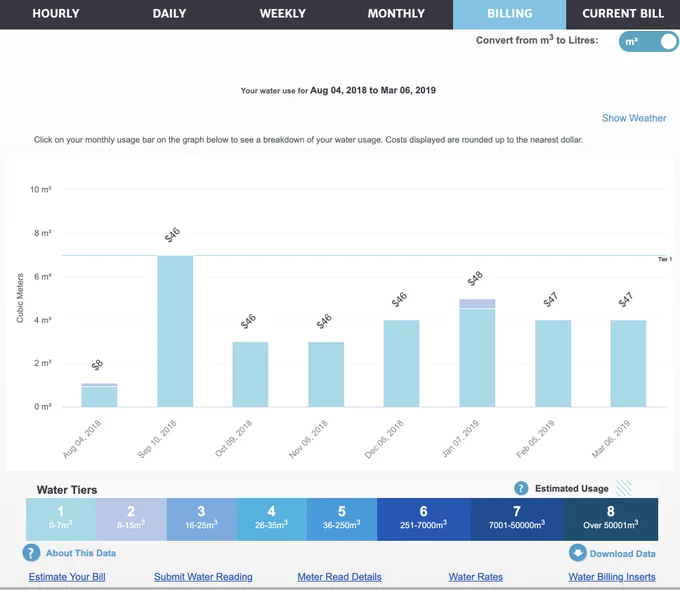Select water tier 1 swatch 0-7m³

(x=61, y=519)
